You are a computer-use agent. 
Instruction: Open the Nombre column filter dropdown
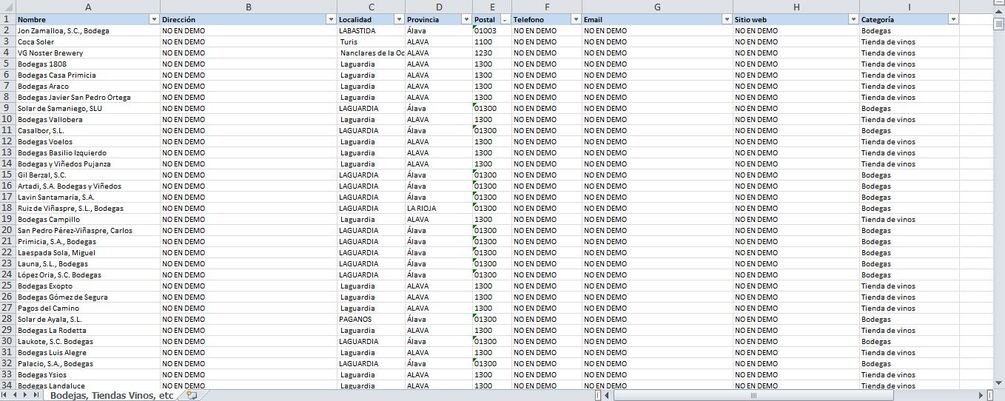pos(154,20)
